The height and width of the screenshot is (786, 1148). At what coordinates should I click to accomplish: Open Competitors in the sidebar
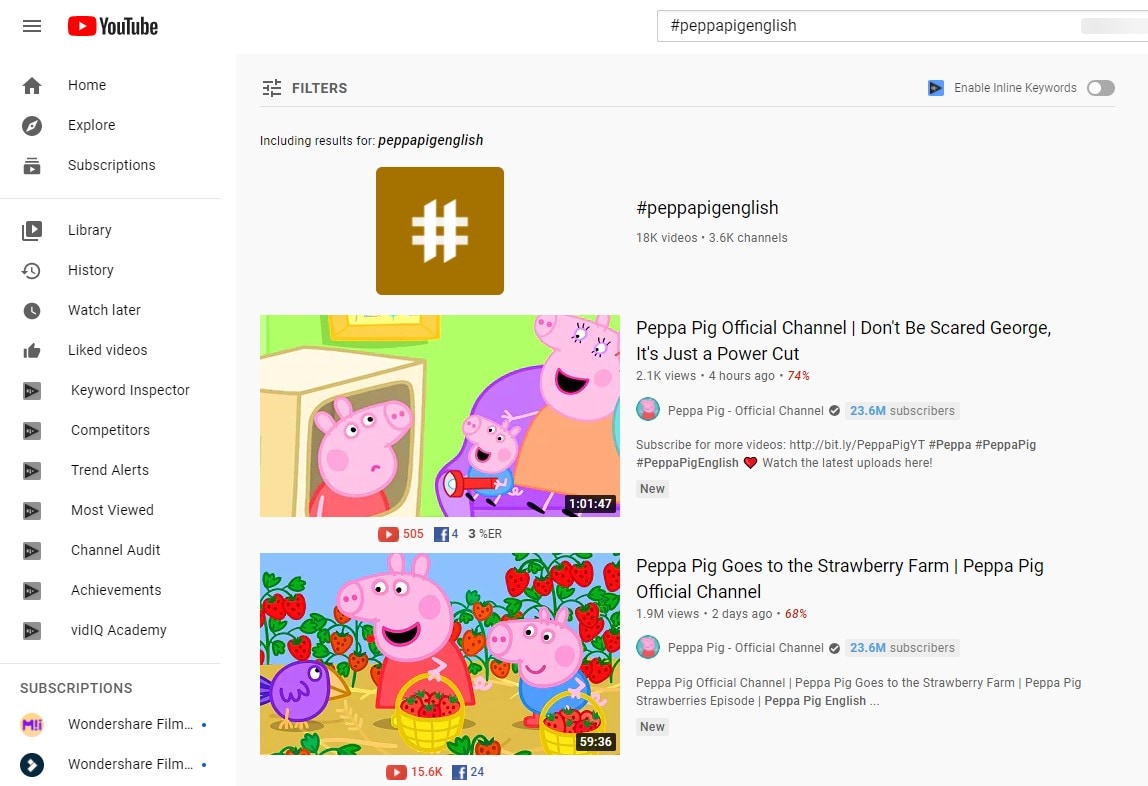(x=110, y=430)
